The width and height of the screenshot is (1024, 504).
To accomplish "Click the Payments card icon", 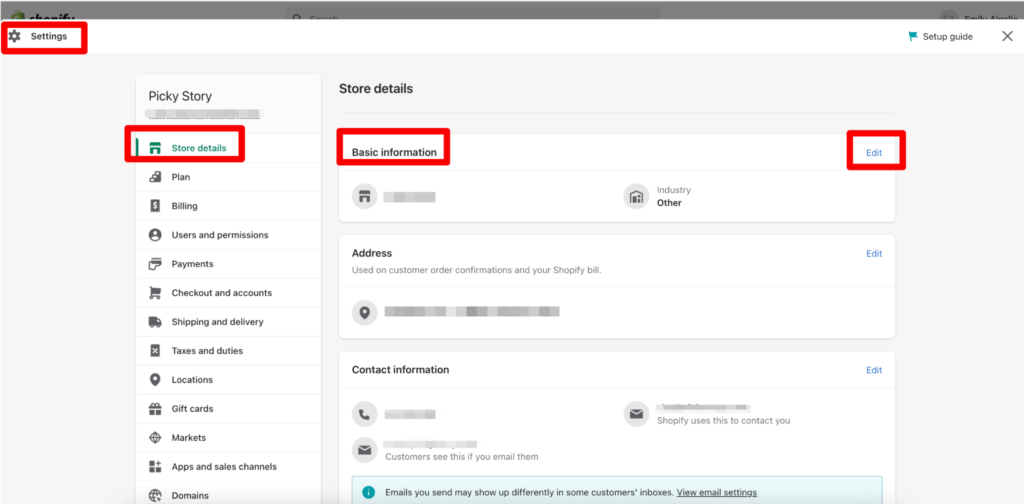I will point(155,264).
